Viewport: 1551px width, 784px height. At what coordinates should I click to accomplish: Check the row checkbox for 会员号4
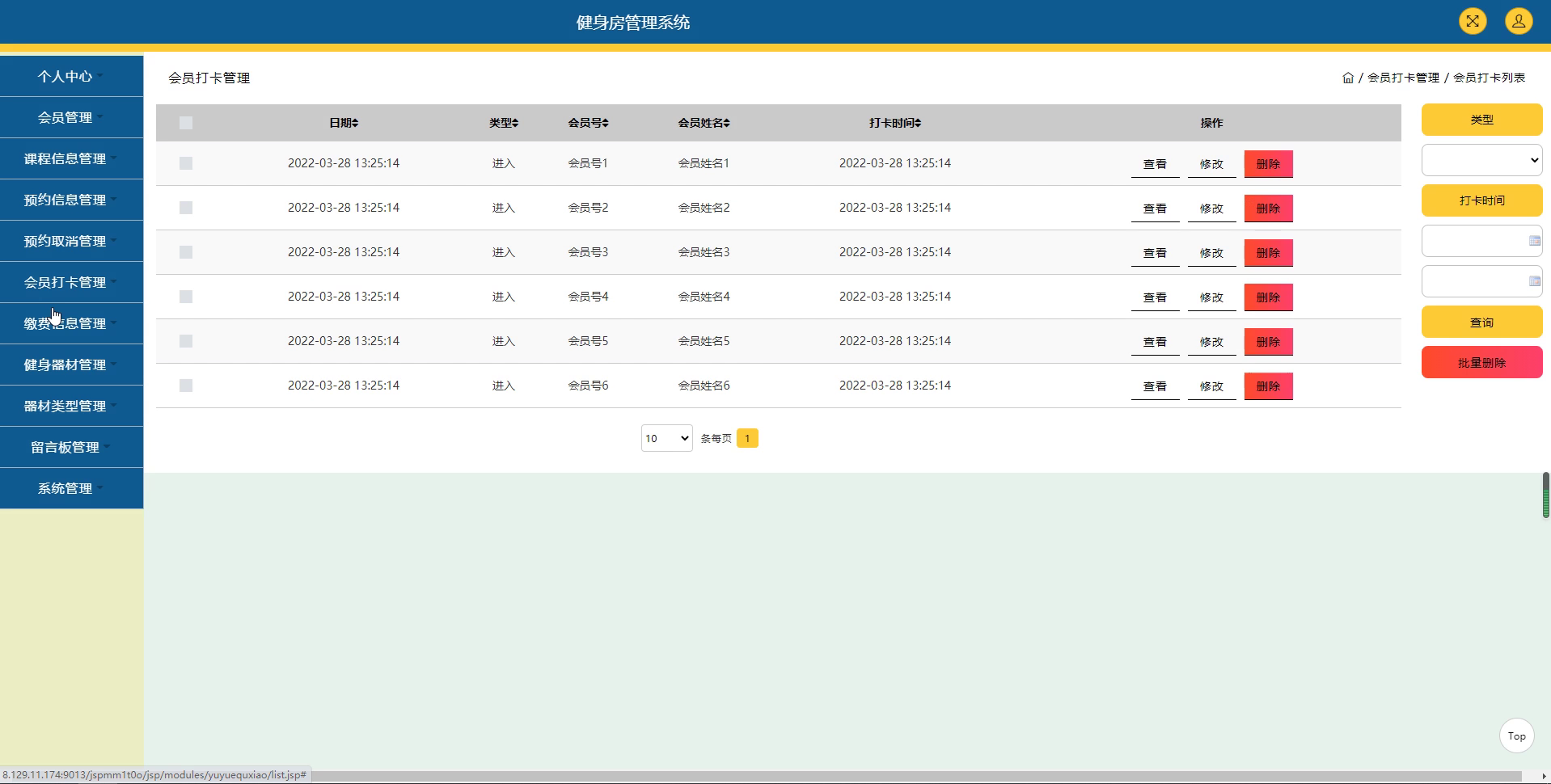tap(186, 297)
